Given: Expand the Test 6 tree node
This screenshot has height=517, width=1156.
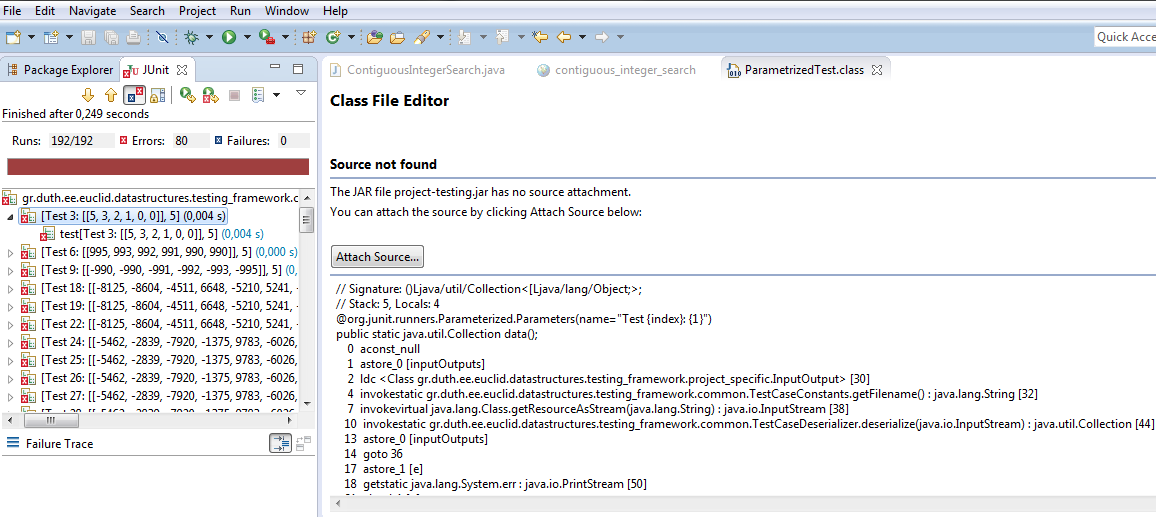Looking at the screenshot, I should (x=11, y=252).
